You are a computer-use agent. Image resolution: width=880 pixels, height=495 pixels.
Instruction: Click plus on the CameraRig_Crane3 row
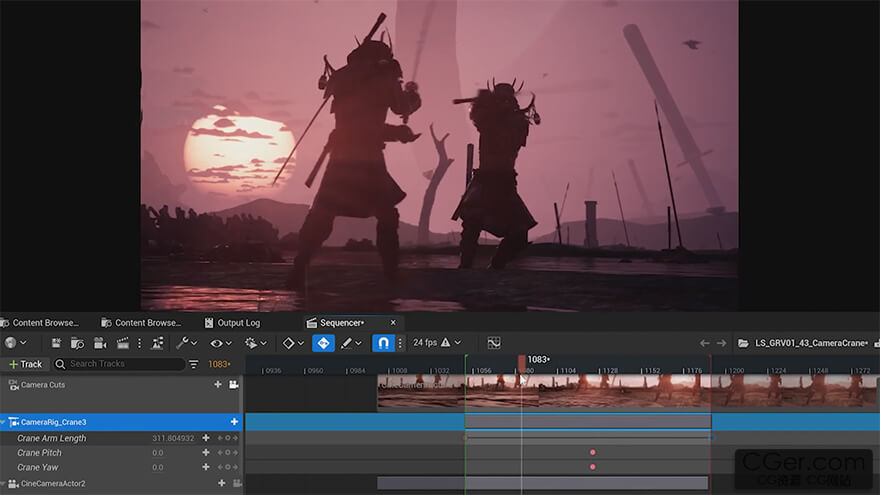pos(234,422)
